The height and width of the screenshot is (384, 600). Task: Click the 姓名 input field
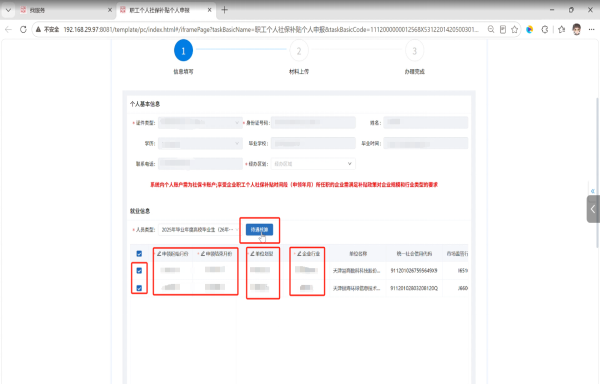pyautogui.click(x=426, y=122)
